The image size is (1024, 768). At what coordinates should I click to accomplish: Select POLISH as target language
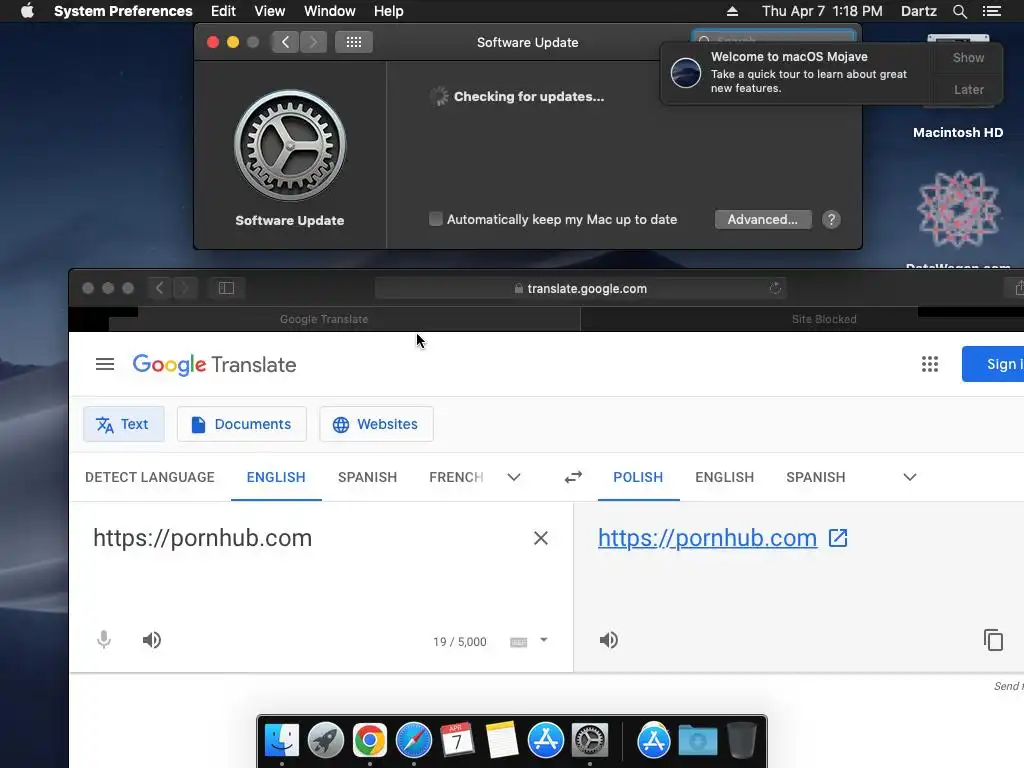(638, 477)
